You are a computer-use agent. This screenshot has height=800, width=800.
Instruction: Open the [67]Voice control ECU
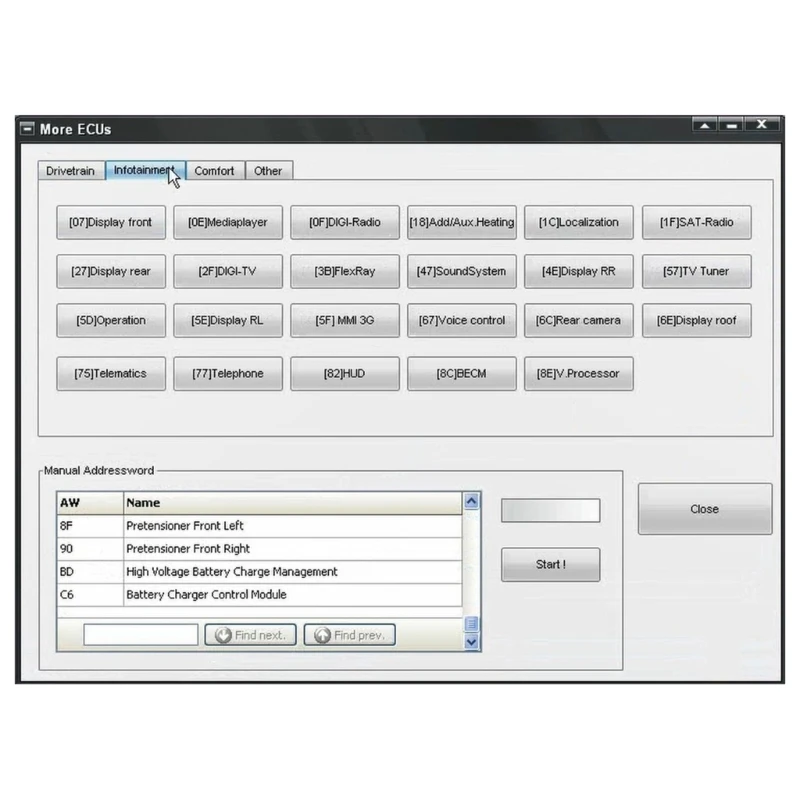pos(462,320)
